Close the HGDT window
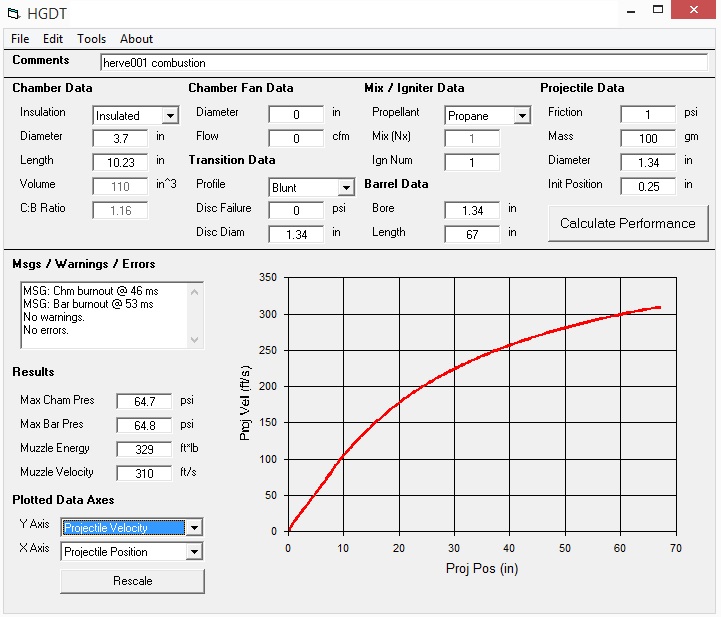Viewport: 721px width, 617px height. click(x=692, y=12)
